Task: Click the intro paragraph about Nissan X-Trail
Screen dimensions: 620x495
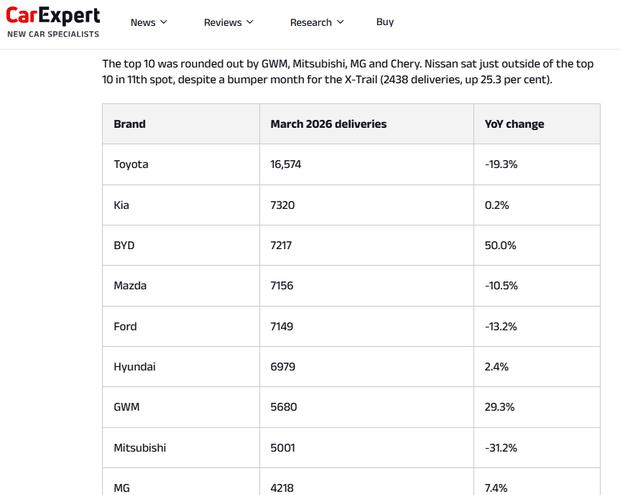Action: tap(348, 71)
